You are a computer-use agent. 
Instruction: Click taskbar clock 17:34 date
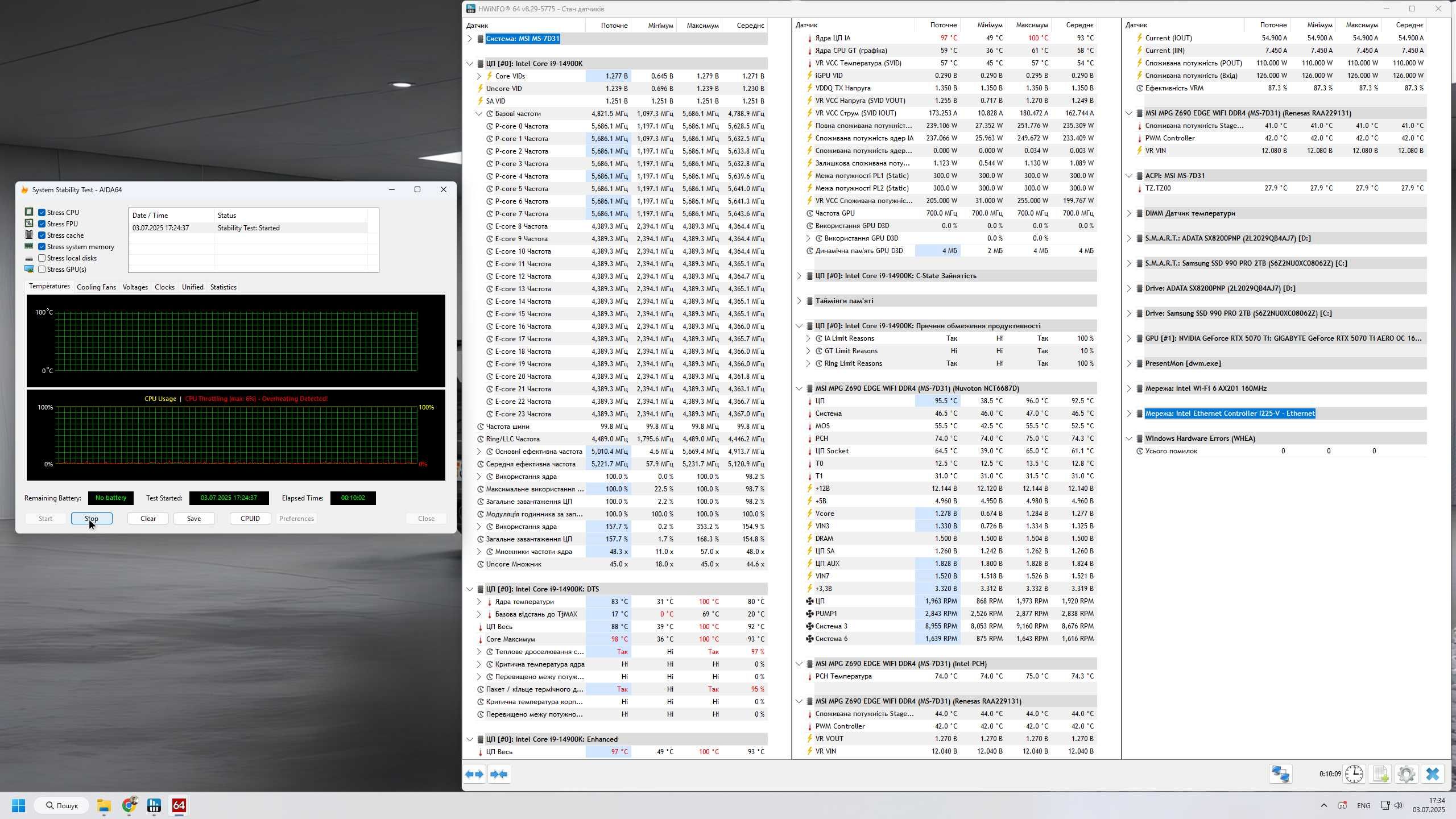(1428, 805)
